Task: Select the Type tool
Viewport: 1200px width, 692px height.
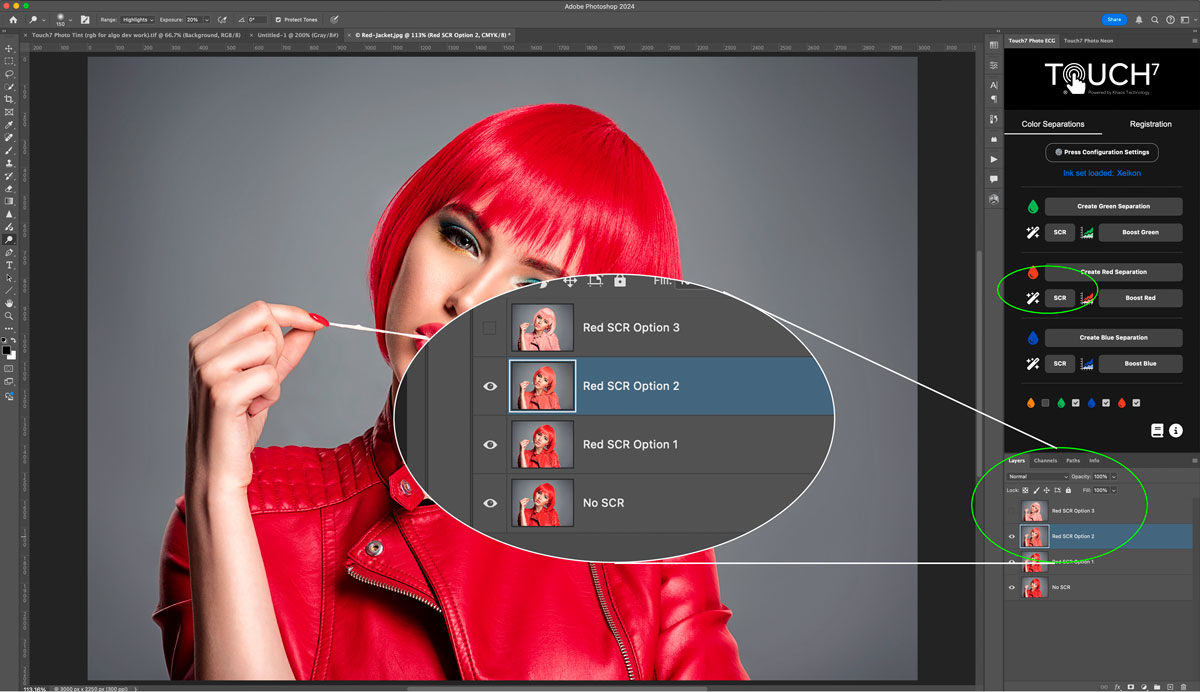Action: click(9, 265)
